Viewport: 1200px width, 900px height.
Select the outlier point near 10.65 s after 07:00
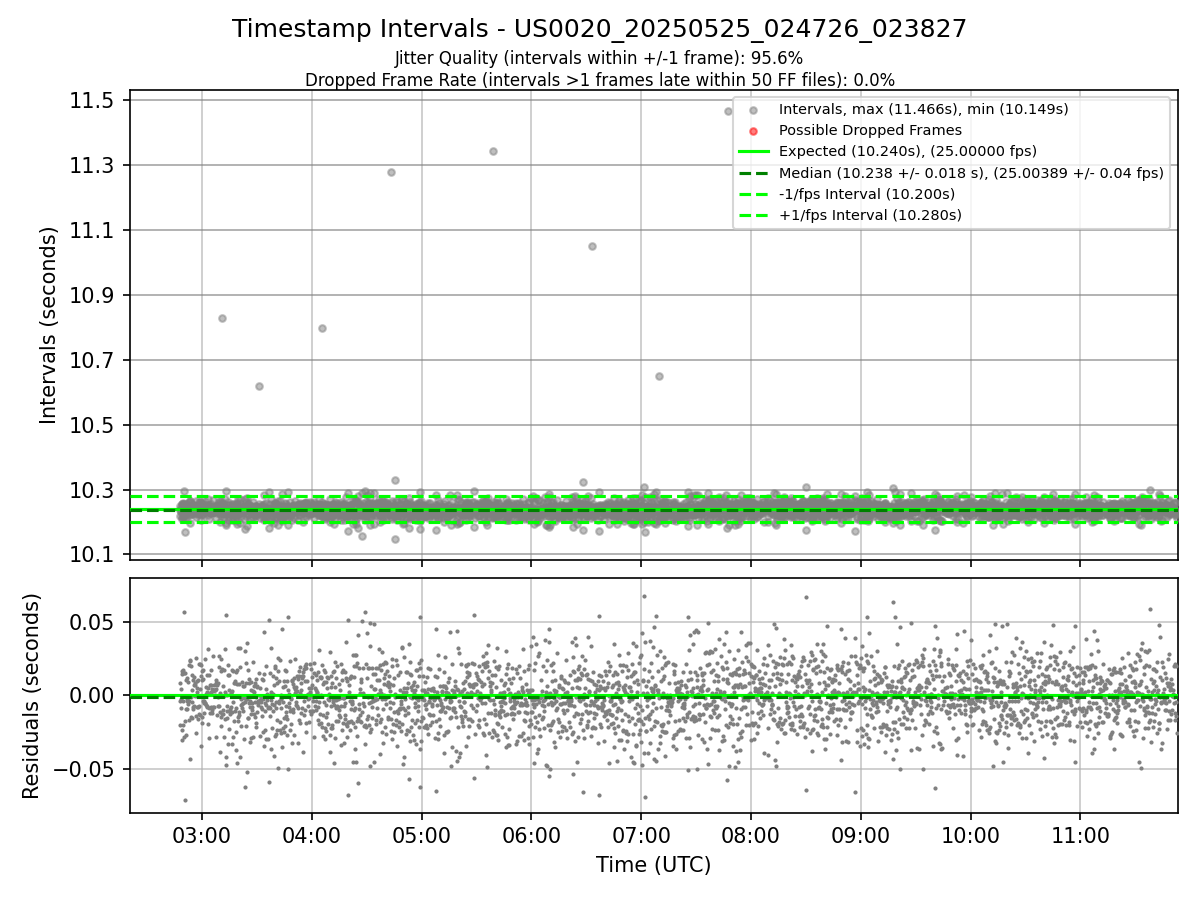point(659,376)
